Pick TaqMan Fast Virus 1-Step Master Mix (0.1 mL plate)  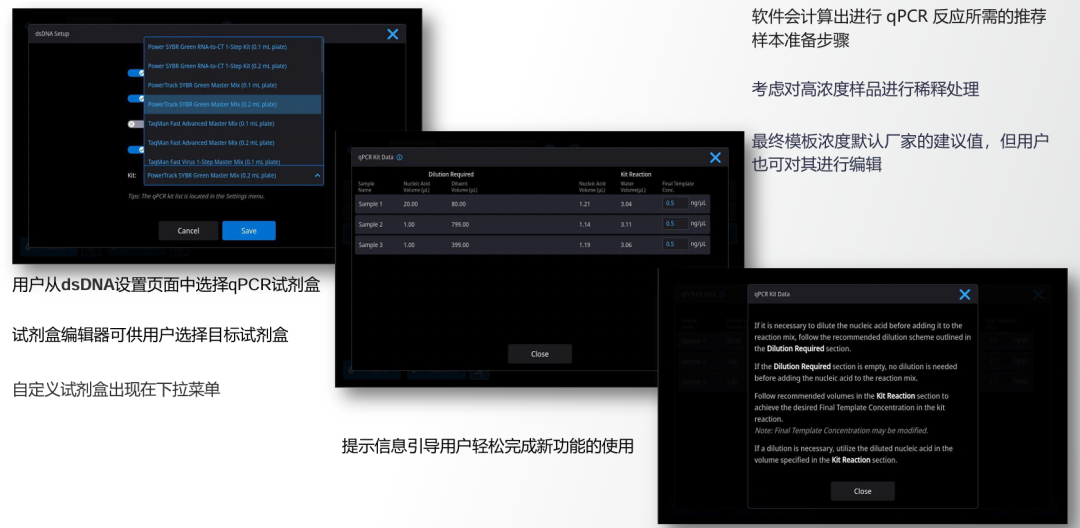tap(232, 161)
